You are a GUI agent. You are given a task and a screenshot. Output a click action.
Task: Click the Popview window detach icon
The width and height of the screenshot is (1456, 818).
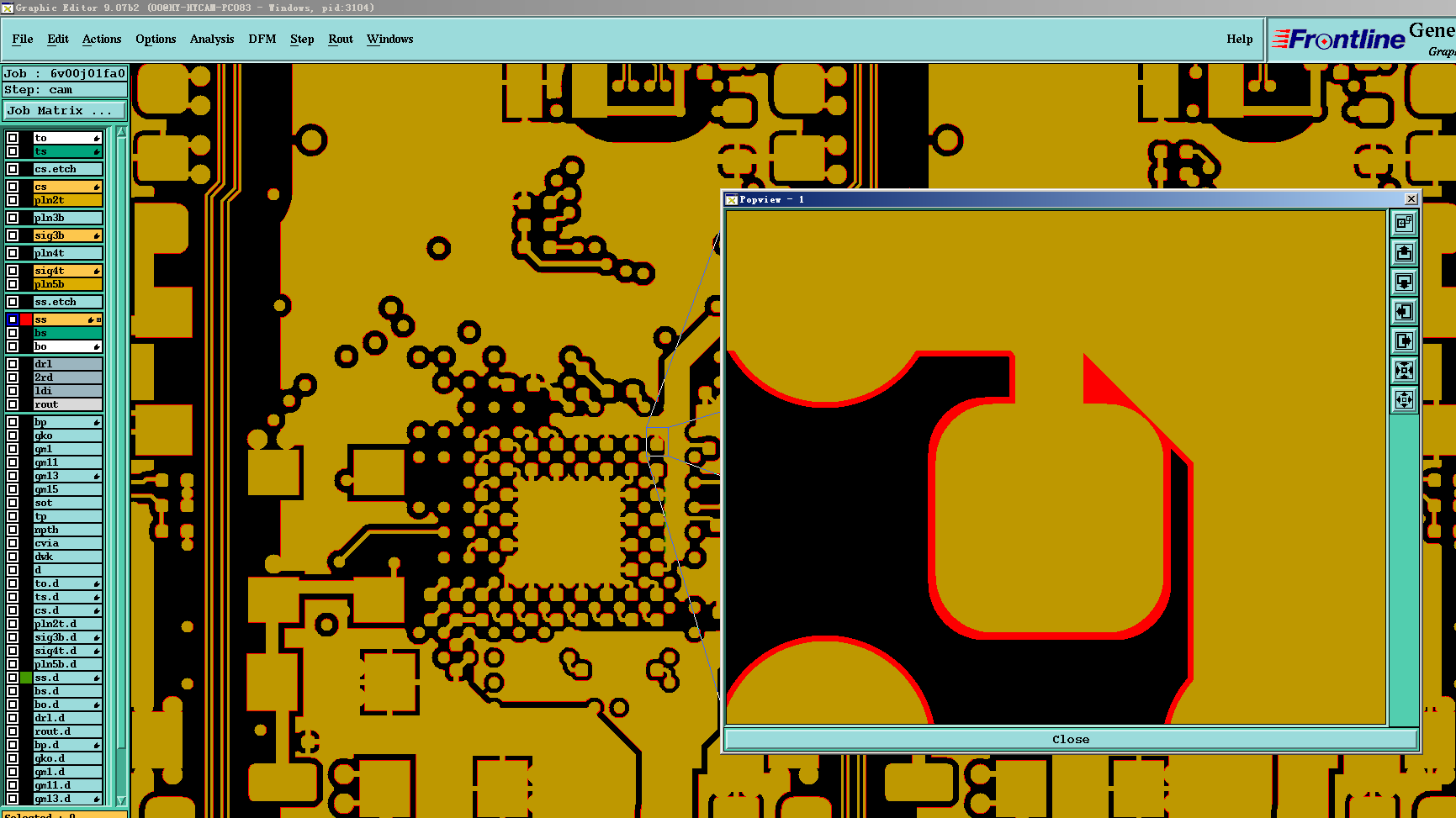1404,223
